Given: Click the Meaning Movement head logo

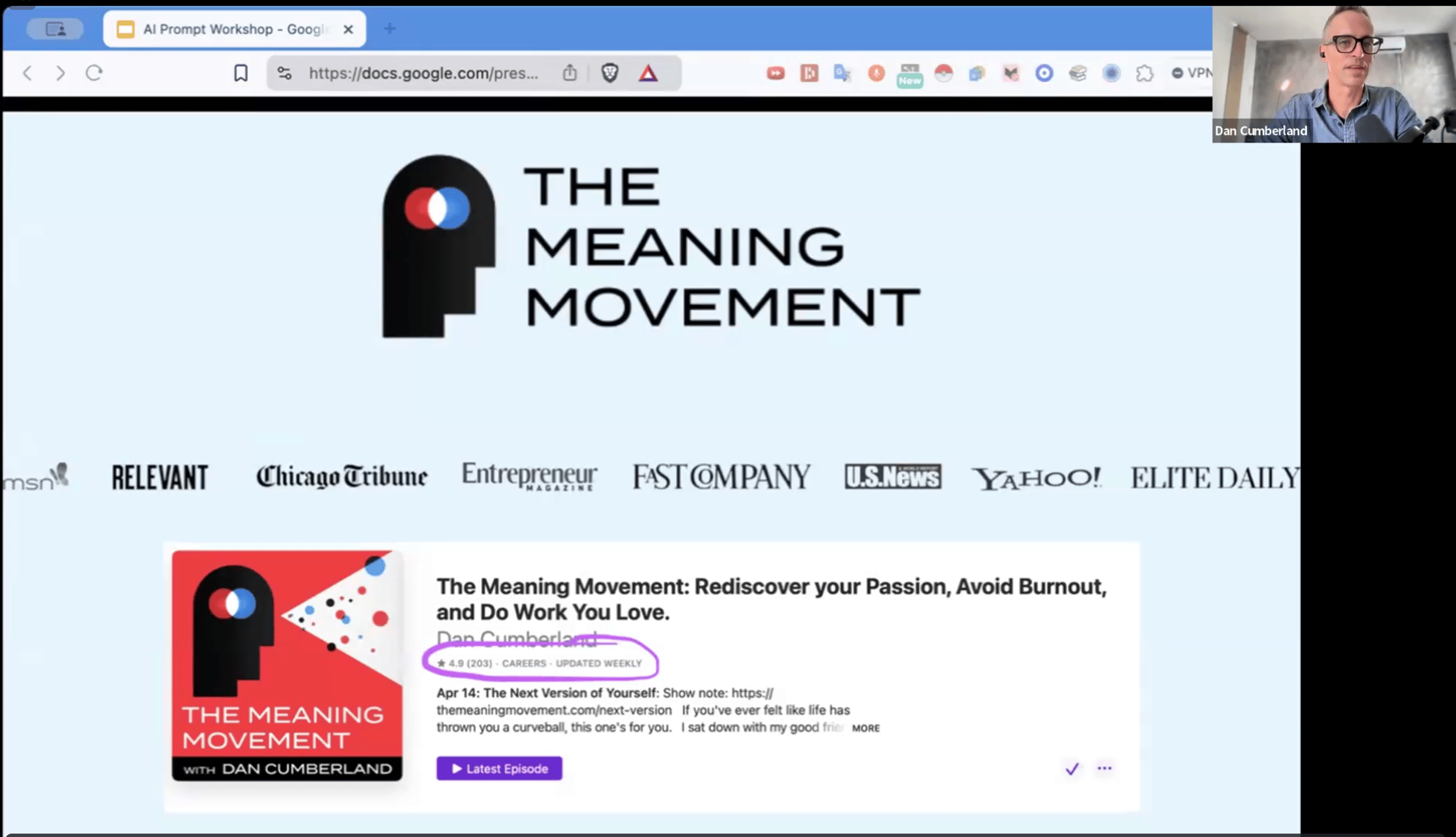Looking at the screenshot, I should (439, 246).
